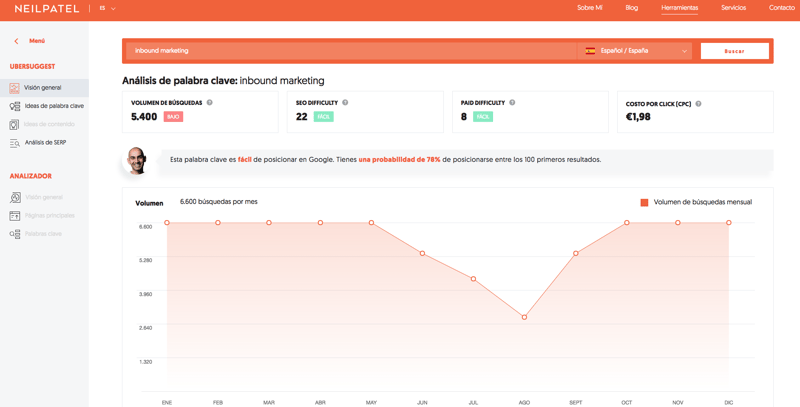The image size is (800, 407).
Task: Select Ideas de contenido in sidebar
Action: click(49, 124)
